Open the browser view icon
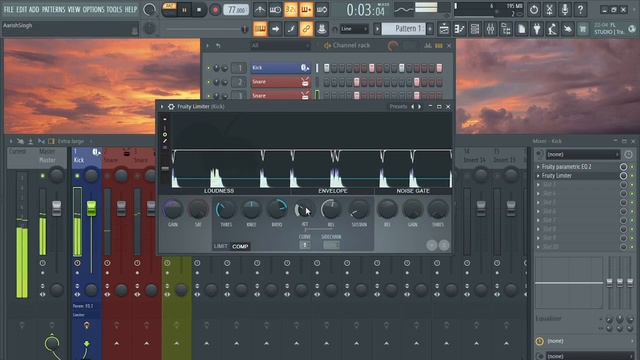The image size is (640, 360). click(x=506, y=29)
